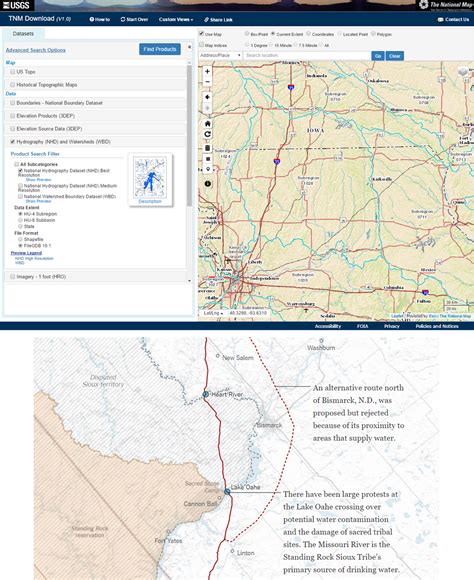Select Coordinates radio option
474x580 pixels.
308,34
